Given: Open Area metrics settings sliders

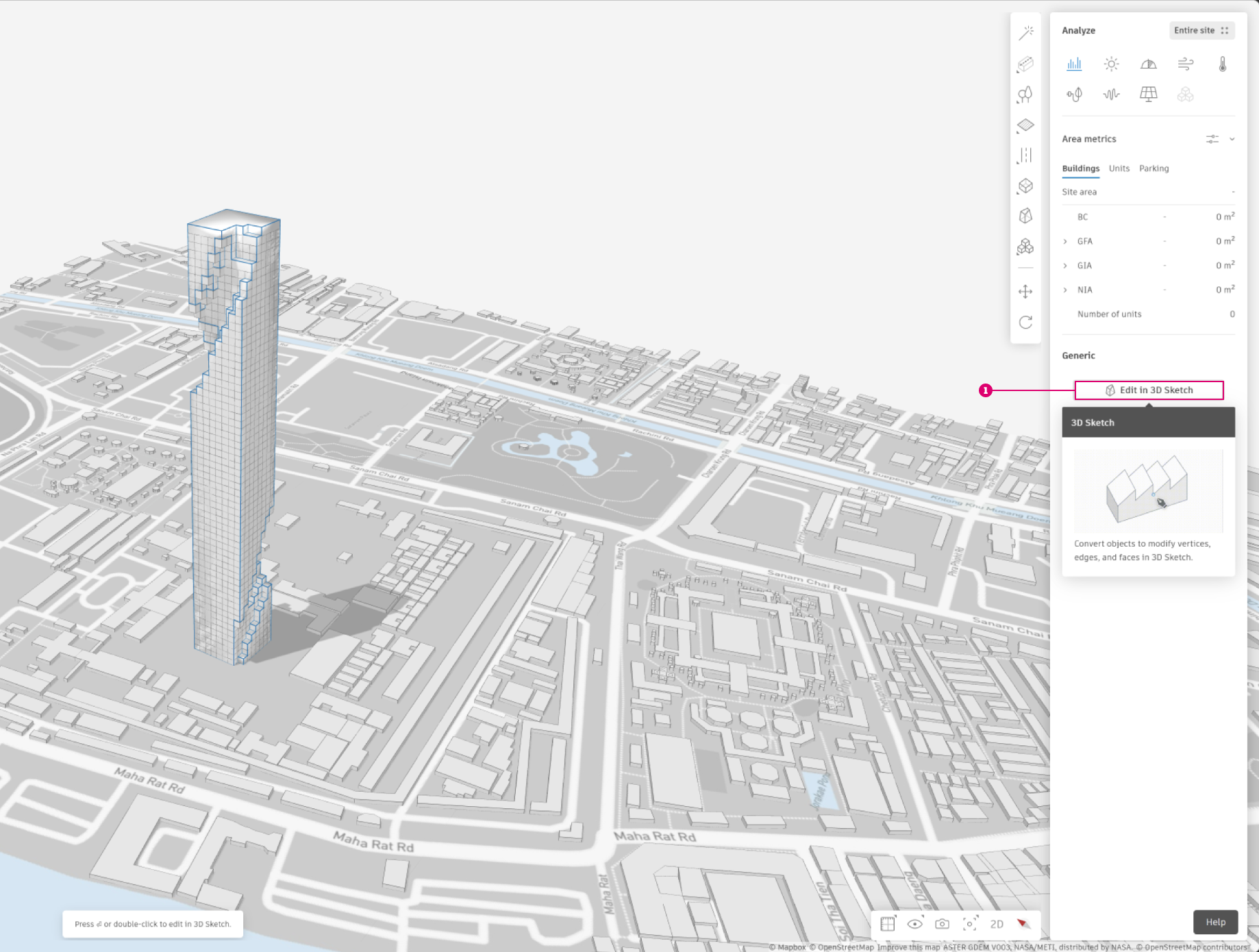Looking at the screenshot, I should 1212,139.
